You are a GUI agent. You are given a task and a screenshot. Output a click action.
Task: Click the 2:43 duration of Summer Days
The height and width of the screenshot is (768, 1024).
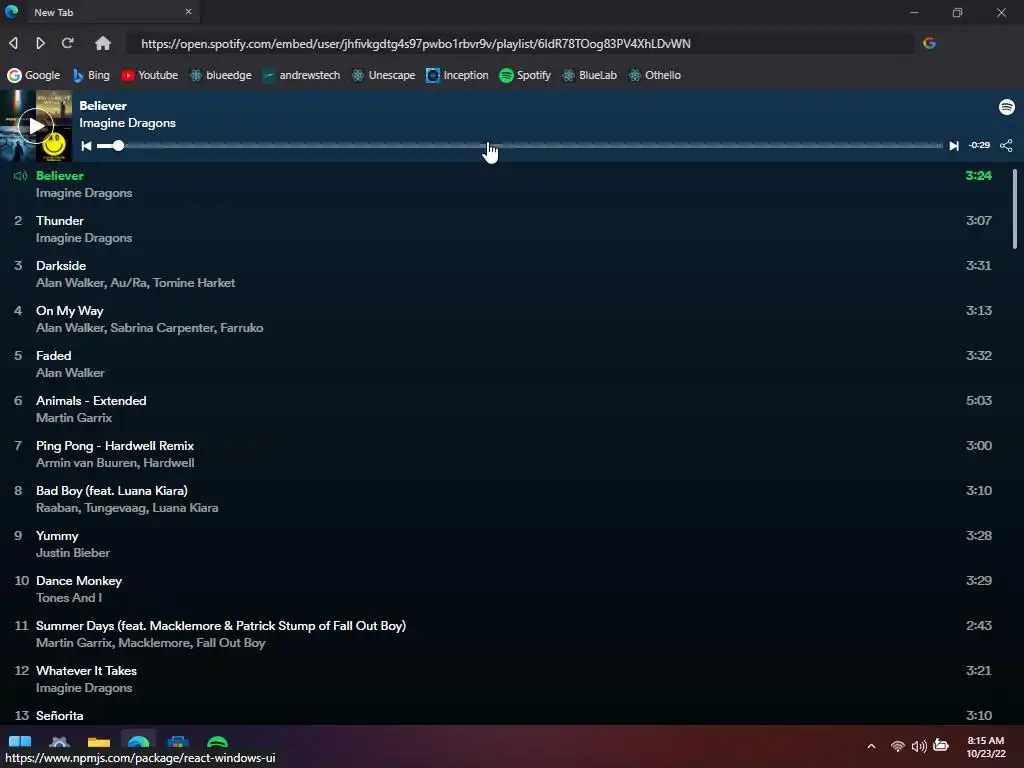[978, 626]
